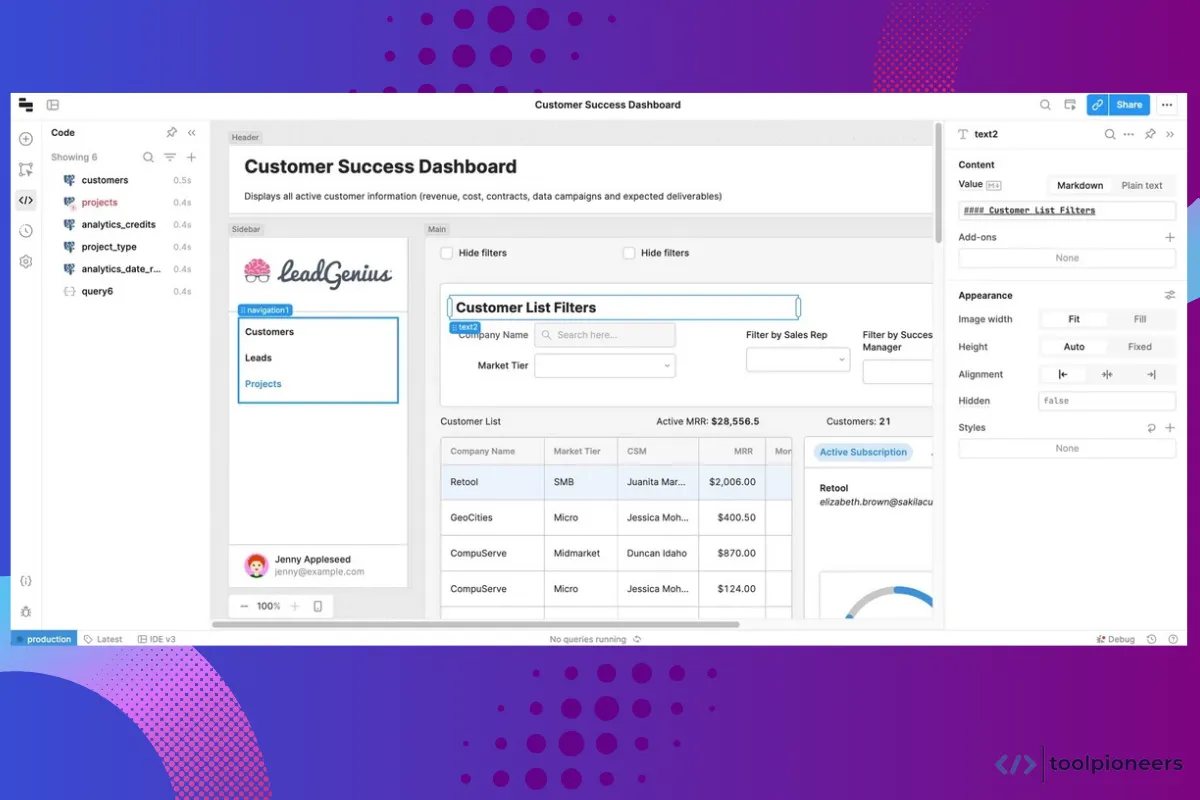Click the preview app icon

coord(1070,105)
